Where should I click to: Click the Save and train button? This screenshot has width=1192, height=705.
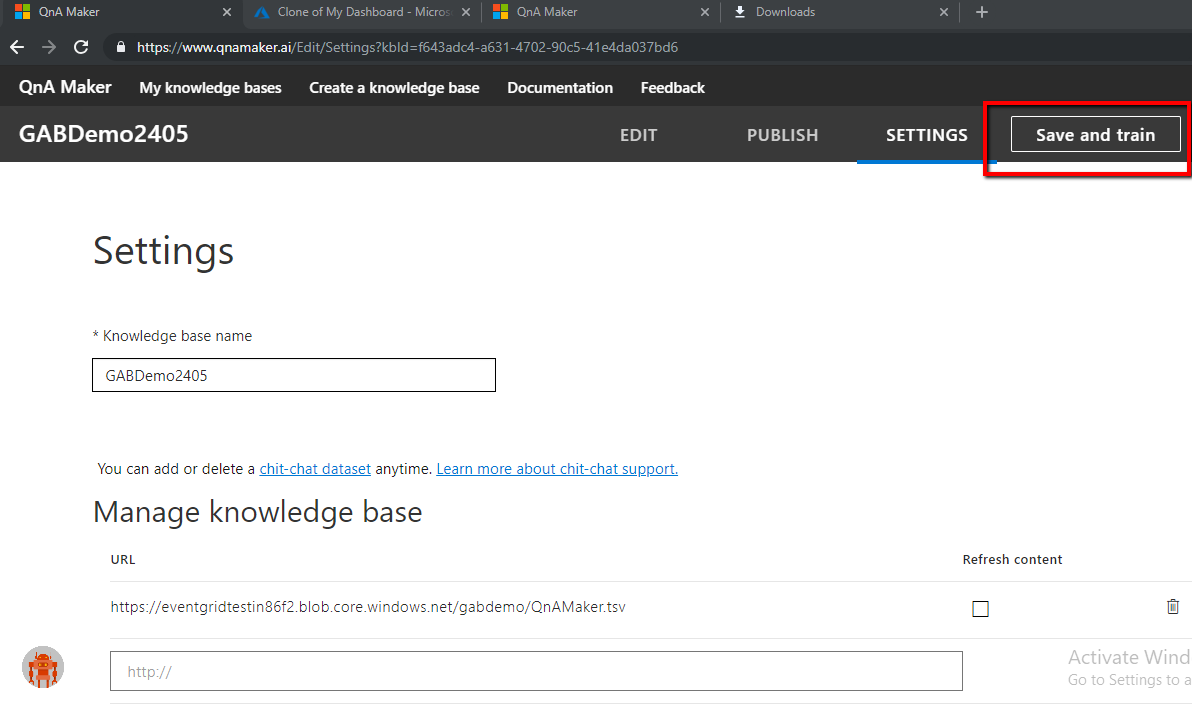tap(1095, 135)
